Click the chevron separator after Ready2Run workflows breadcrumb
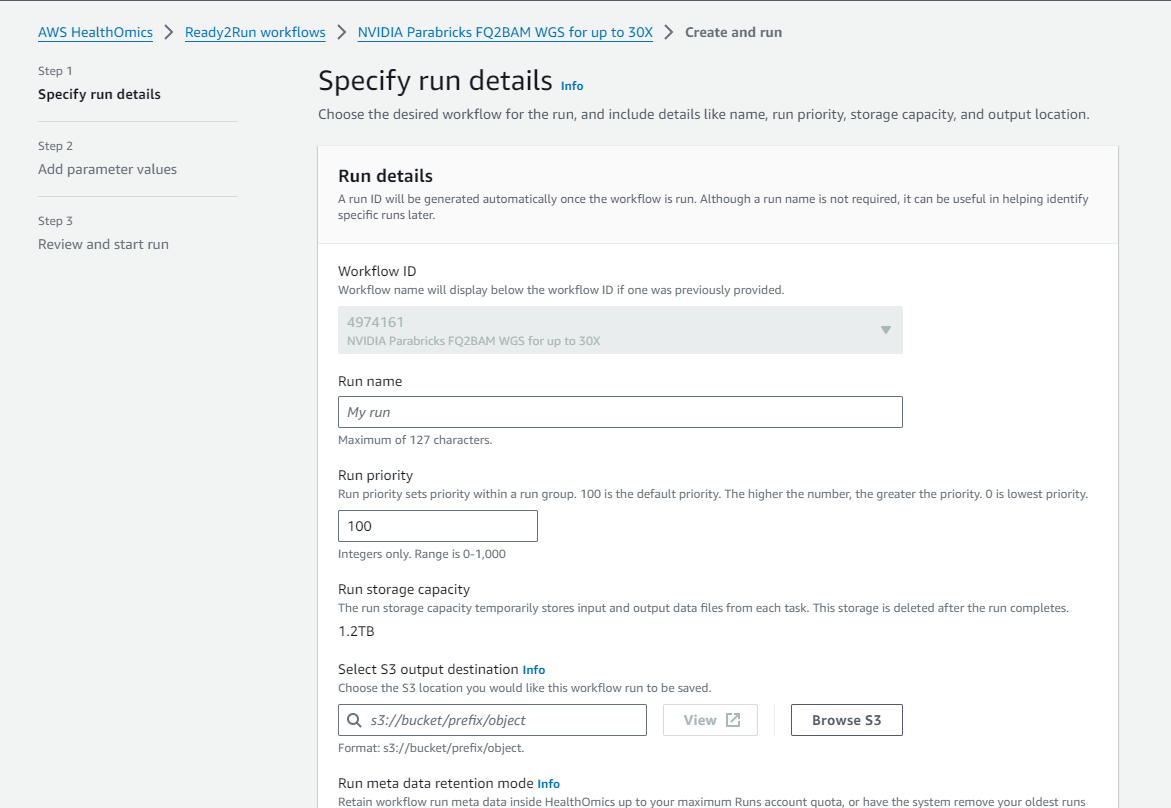The image size is (1171, 808). point(342,32)
